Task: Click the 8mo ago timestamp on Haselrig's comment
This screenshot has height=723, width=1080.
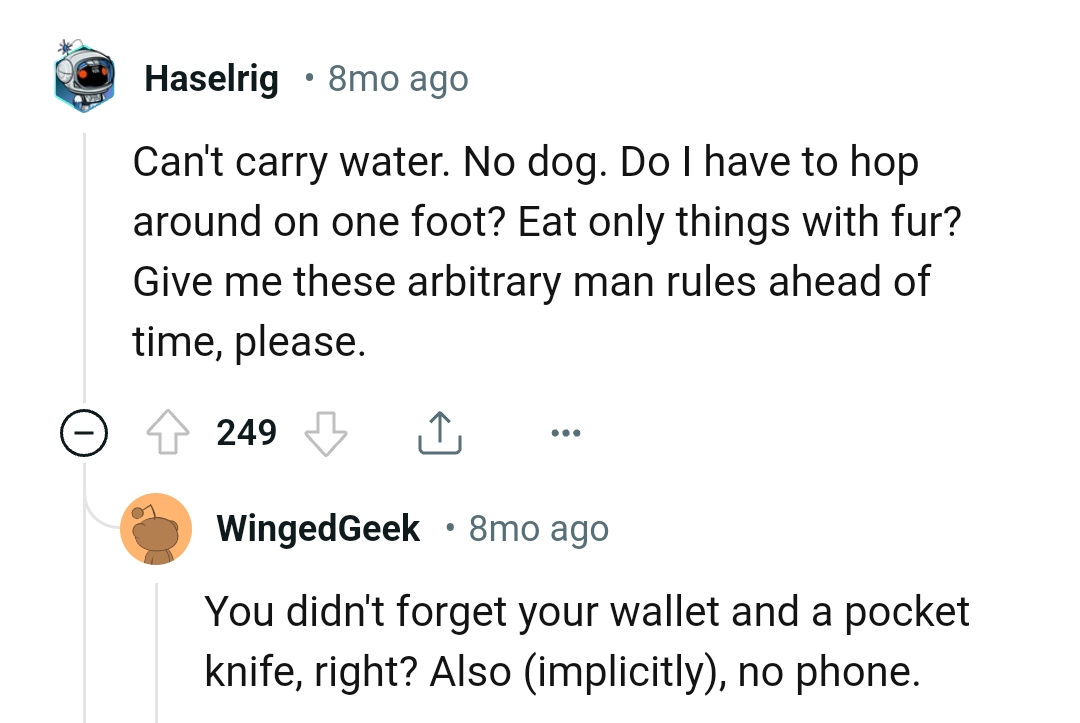Action: 397,78
